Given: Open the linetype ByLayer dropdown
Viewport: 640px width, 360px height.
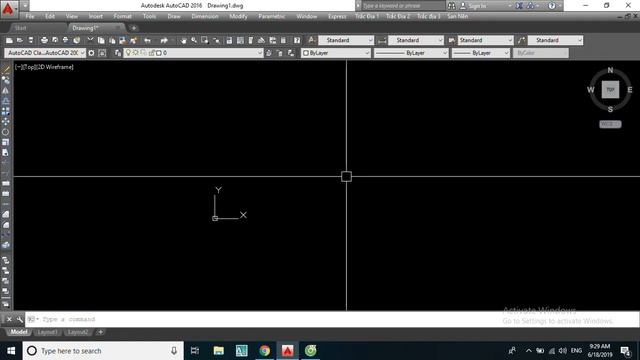Looking at the screenshot, I should (411, 53).
